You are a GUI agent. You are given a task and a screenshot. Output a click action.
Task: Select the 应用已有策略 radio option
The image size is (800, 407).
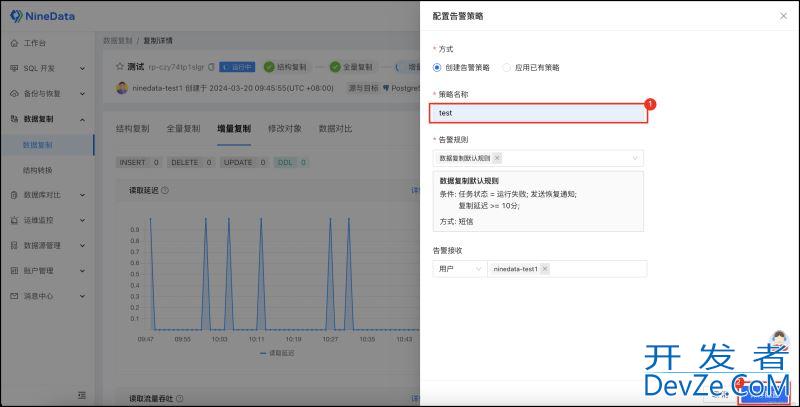(x=507, y=67)
